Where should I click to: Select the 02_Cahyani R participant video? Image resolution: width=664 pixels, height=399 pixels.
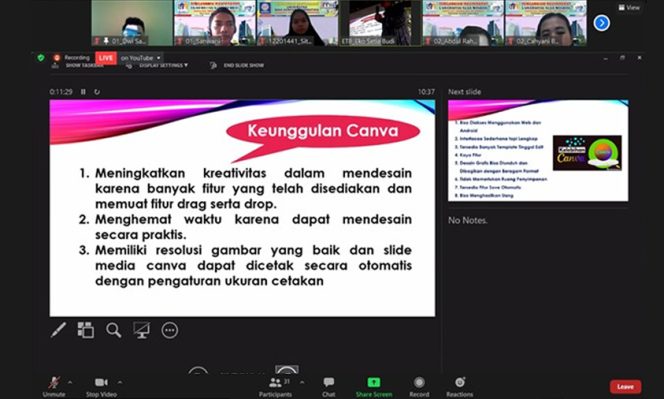[x=545, y=23]
